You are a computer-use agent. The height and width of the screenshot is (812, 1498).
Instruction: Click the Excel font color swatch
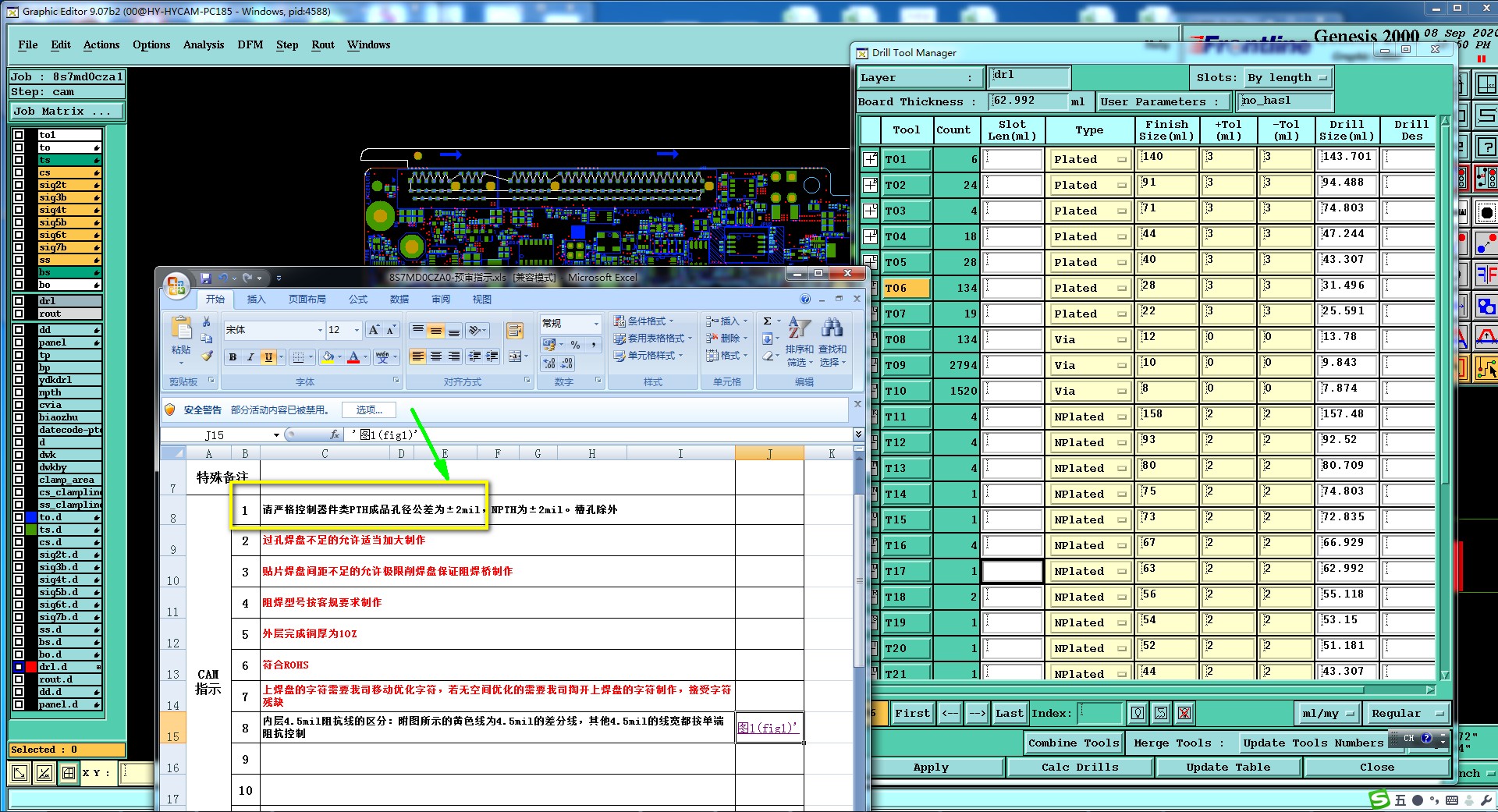(x=353, y=357)
